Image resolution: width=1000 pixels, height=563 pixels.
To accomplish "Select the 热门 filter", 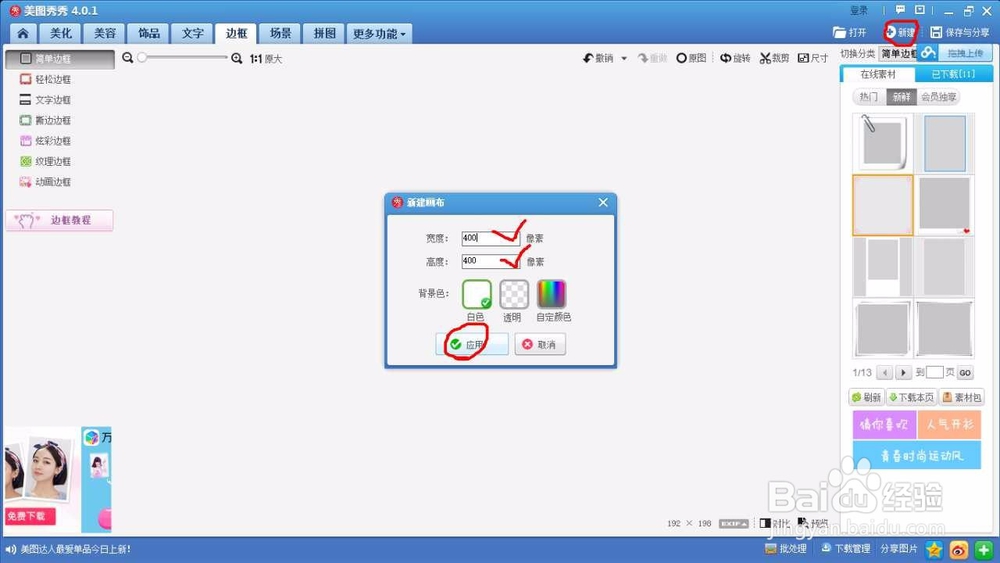I will click(869, 97).
